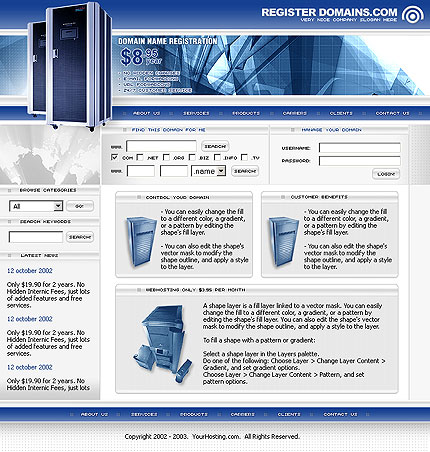The image size is (430, 452).
Task: Click the Find This Domain For Me heading
Action: click(168, 130)
